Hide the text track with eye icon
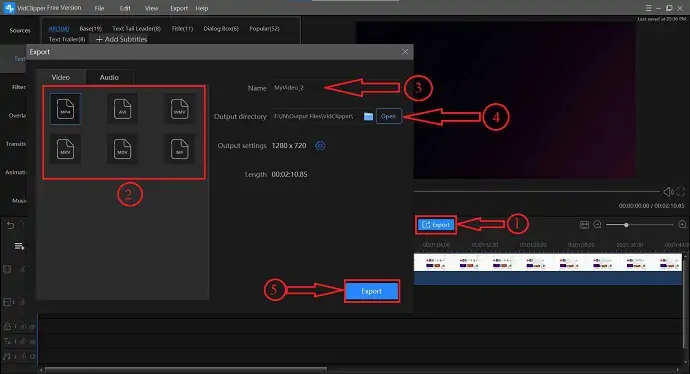Image resolution: width=690 pixels, height=374 pixels. pyautogui.click(x=33, y=342)
